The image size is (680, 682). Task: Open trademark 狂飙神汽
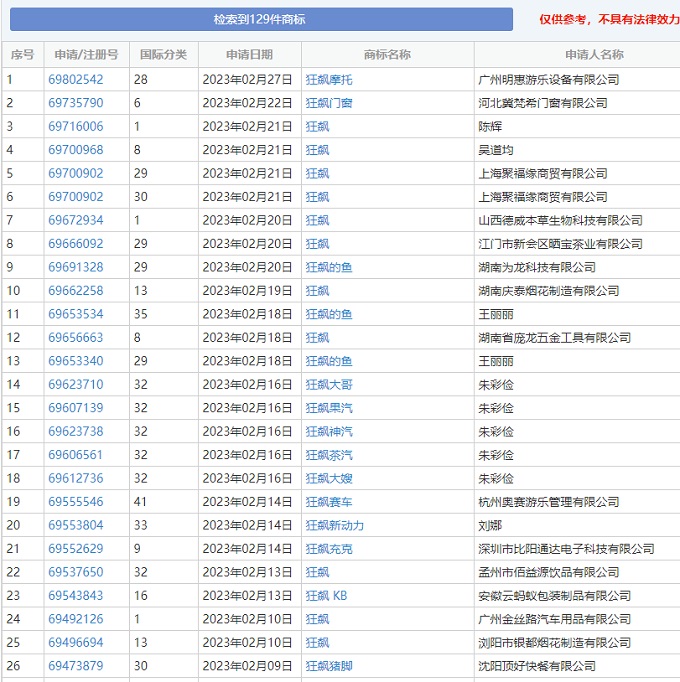tap(329, 432)
